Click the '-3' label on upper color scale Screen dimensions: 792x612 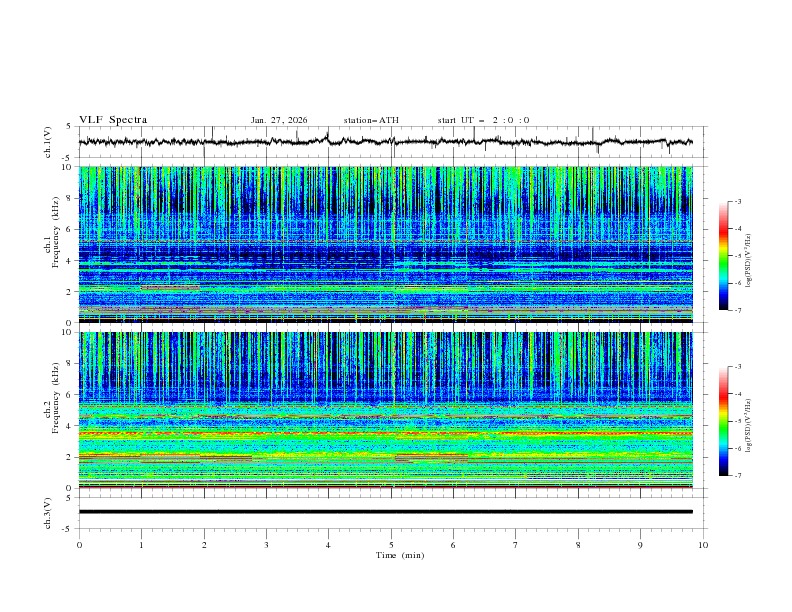click(x=737, y=201)
